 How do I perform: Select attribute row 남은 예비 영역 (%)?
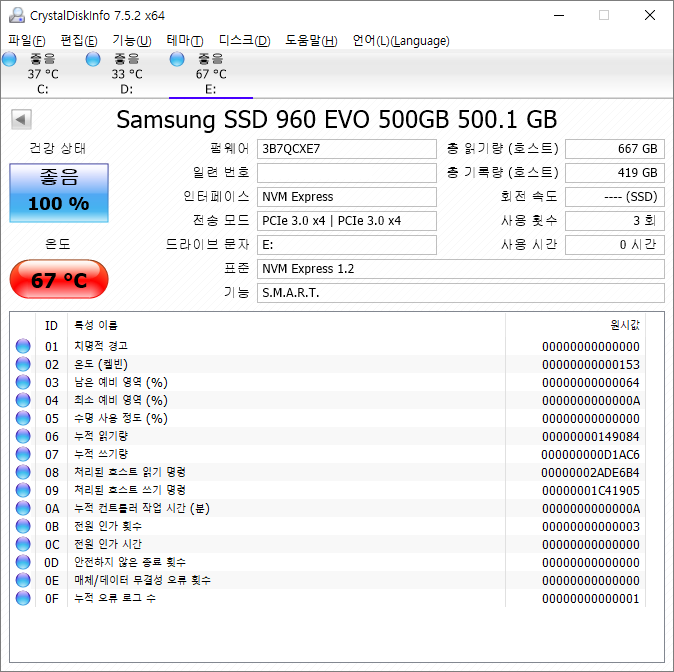(328, 382)
